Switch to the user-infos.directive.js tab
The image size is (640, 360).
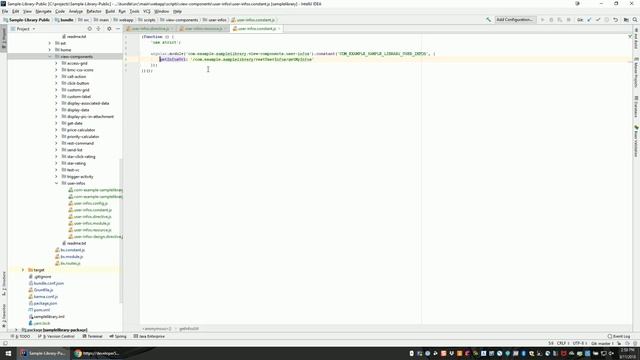(x=150, y=29)
